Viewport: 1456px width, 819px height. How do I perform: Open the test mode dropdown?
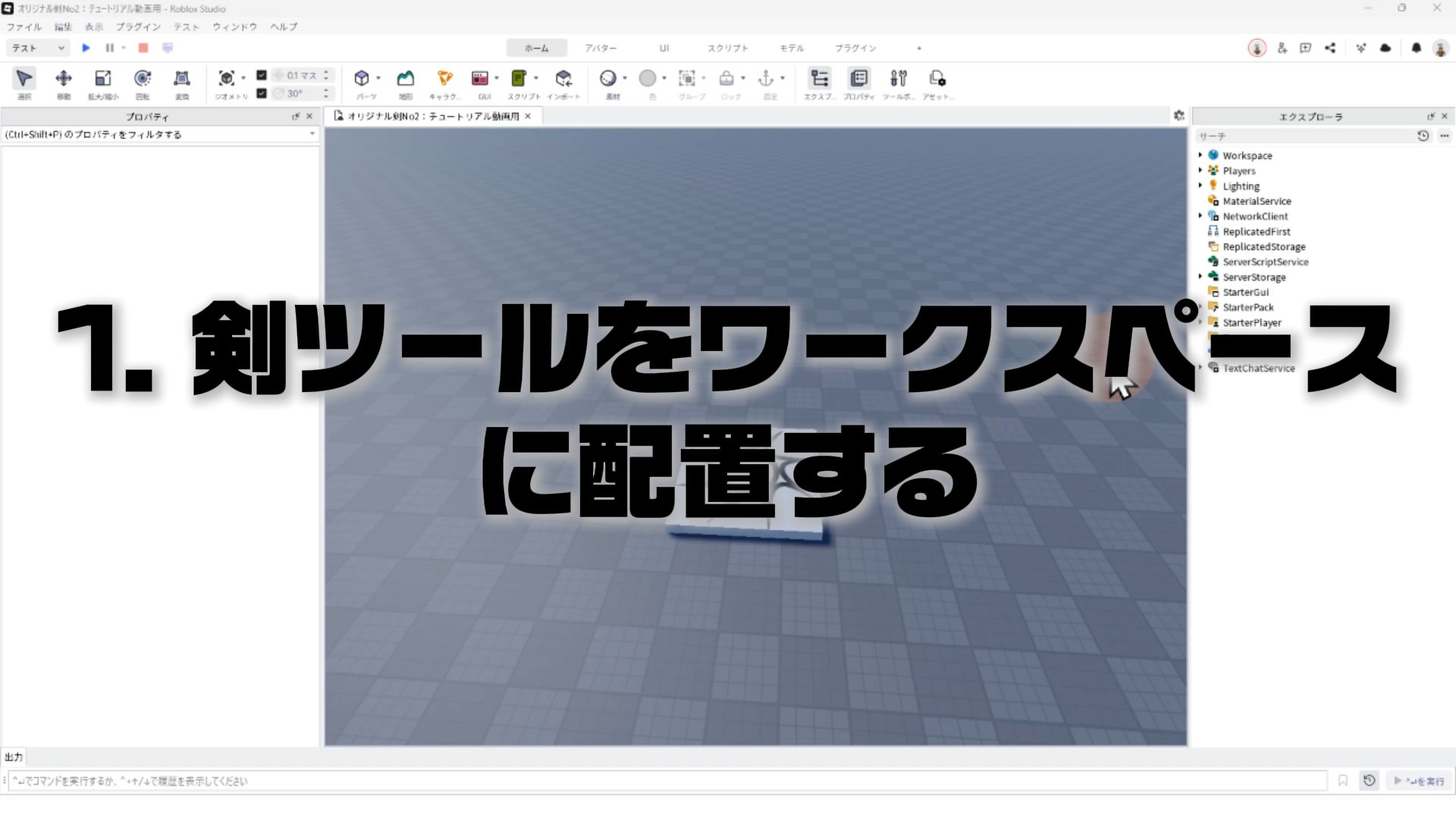pyautogui.click(x=38, y=48)
